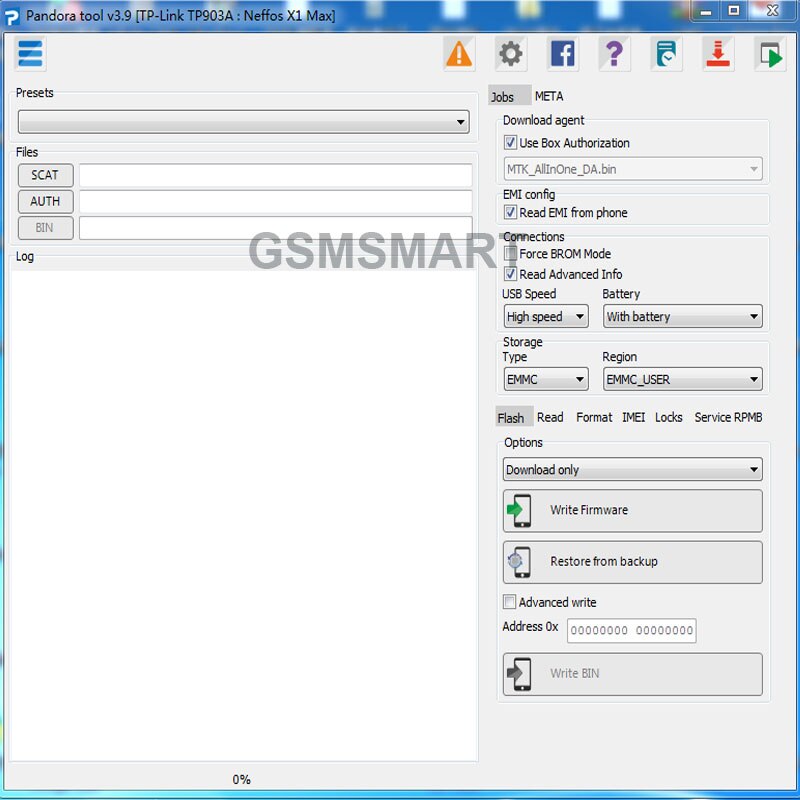Viewport: 800px width, 800px height.
Task: Disable Use Box Authorization checkbox
Action: pos(510,142)
